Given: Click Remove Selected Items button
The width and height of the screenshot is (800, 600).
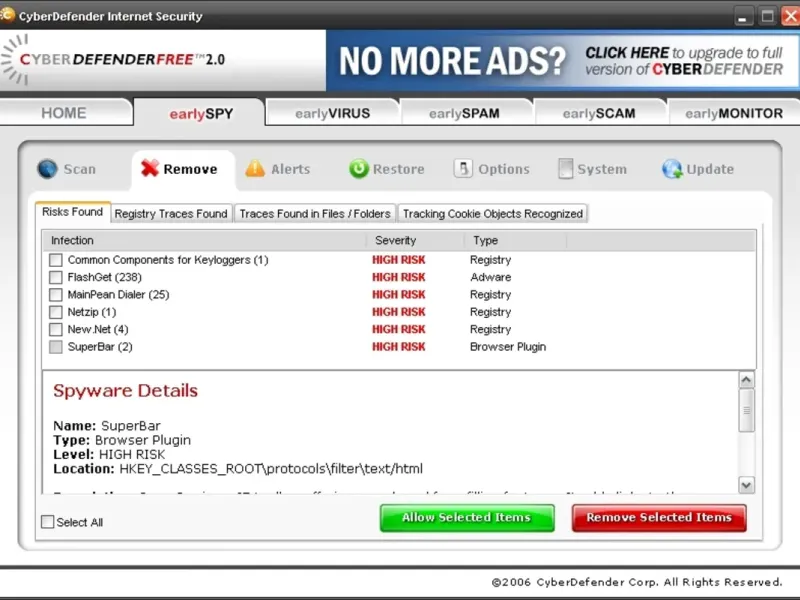Looking at the screenshot, I should (659, 518).
